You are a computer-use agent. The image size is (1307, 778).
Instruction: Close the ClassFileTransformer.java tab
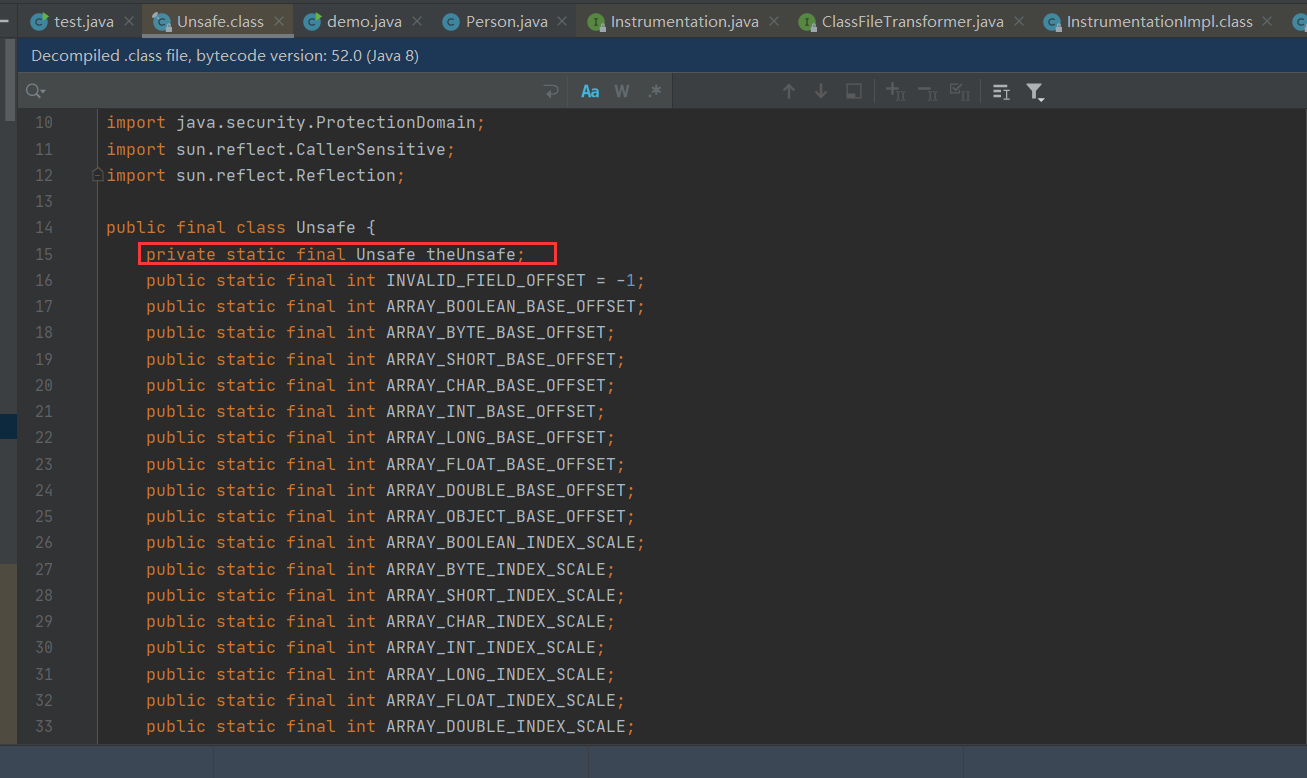pos(1020,21)
